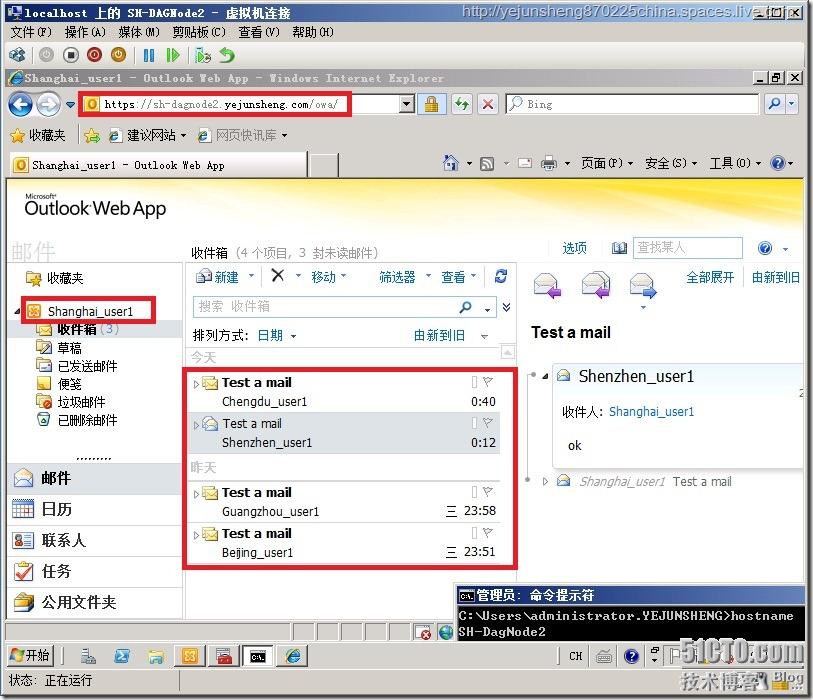
Task: Click the VM Turn Off stop button
Action: point(71,54)
